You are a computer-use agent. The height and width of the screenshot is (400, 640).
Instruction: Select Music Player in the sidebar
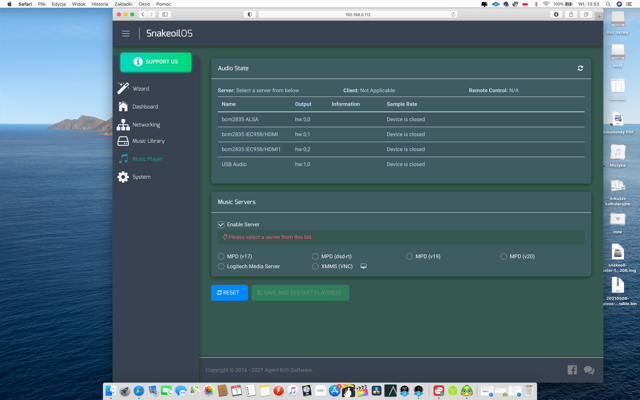pyautogui.click(x=140, y=159)
